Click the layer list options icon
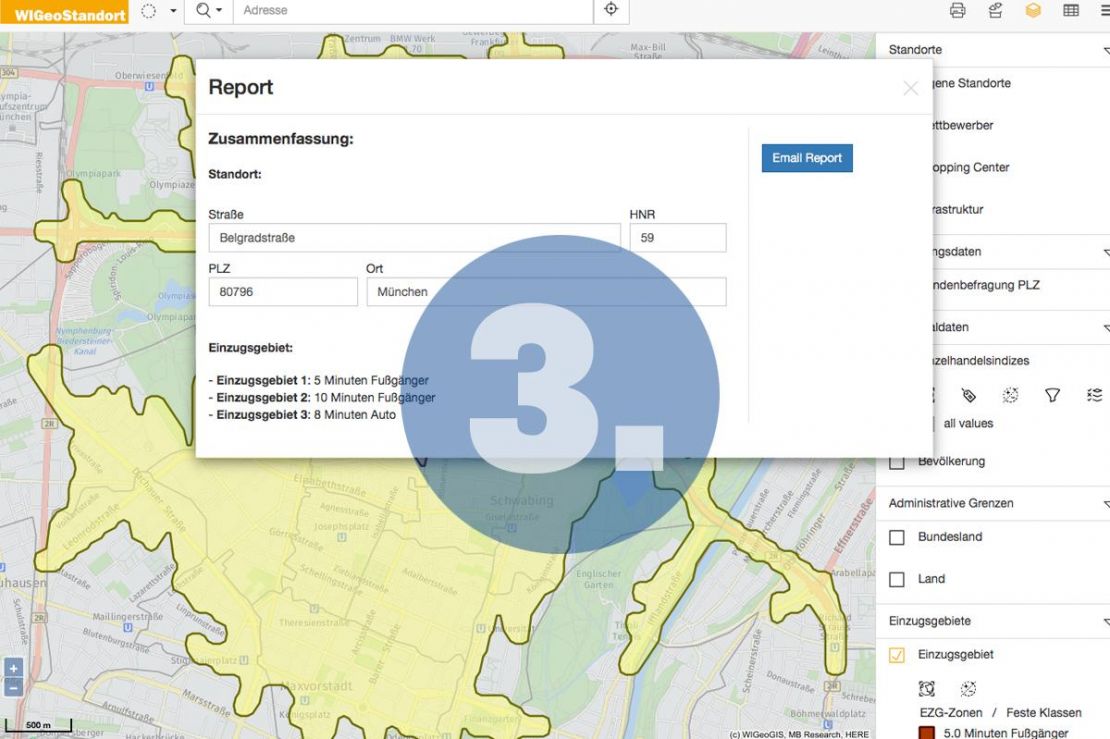1110x739 pixels. 1094,395
